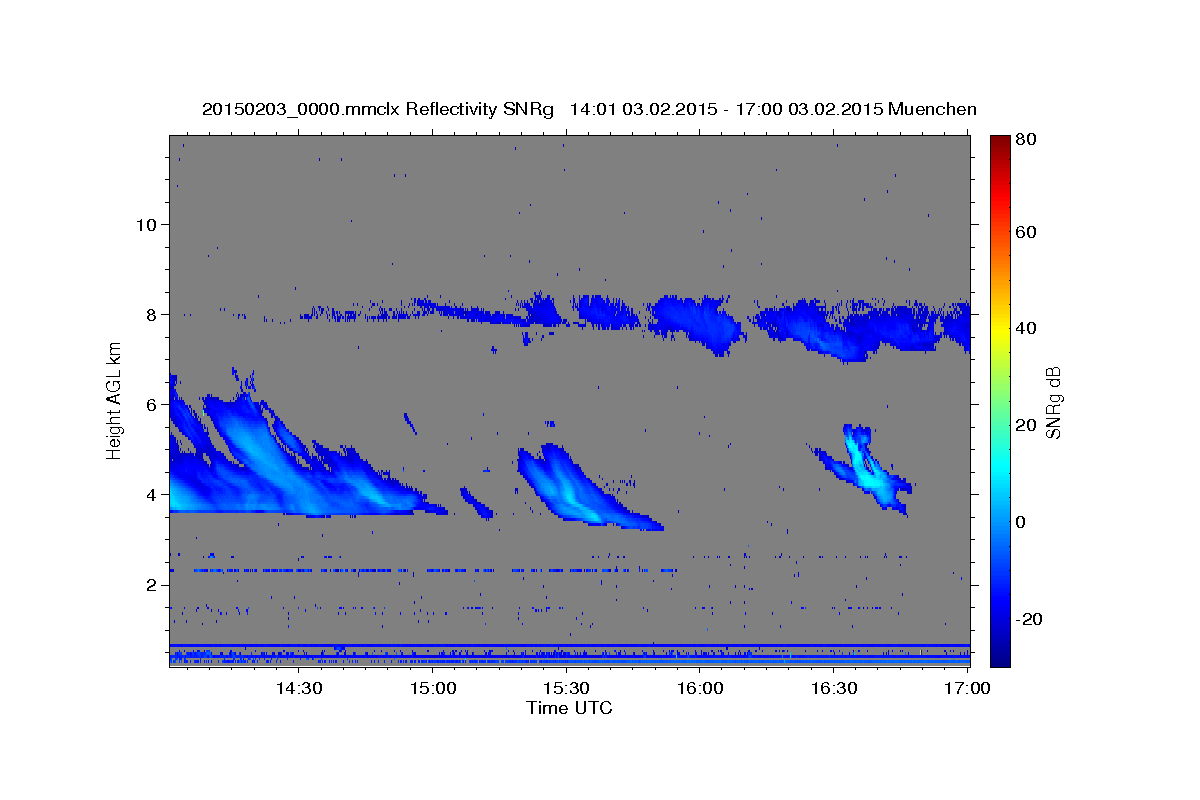
Task: Click the height tick label 10
Action: (146, 224)
